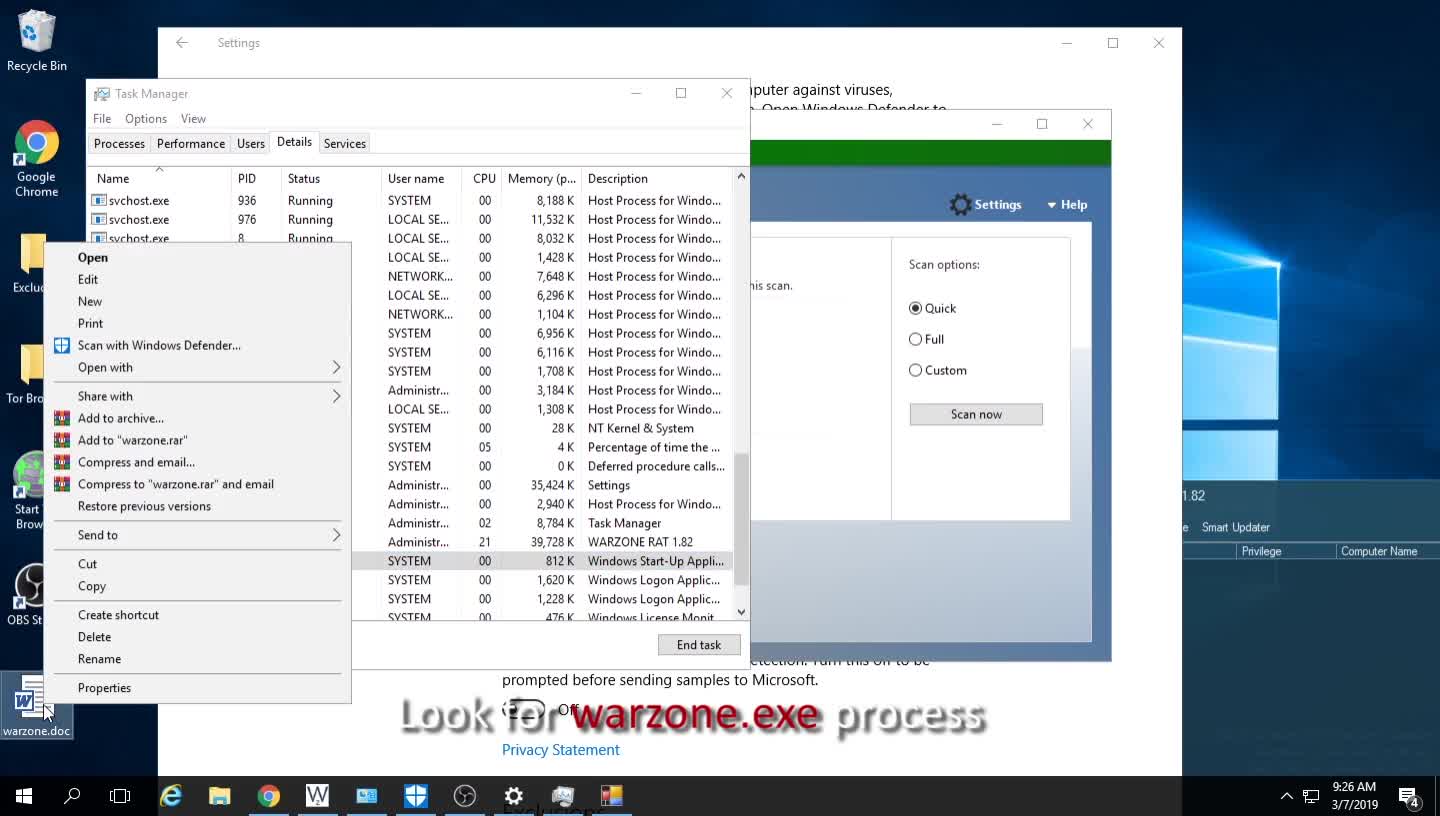The height and width of the screenshot is (816, 1440).
Task: Switch to Settings gear in taskbar
Action: [514, 796]
